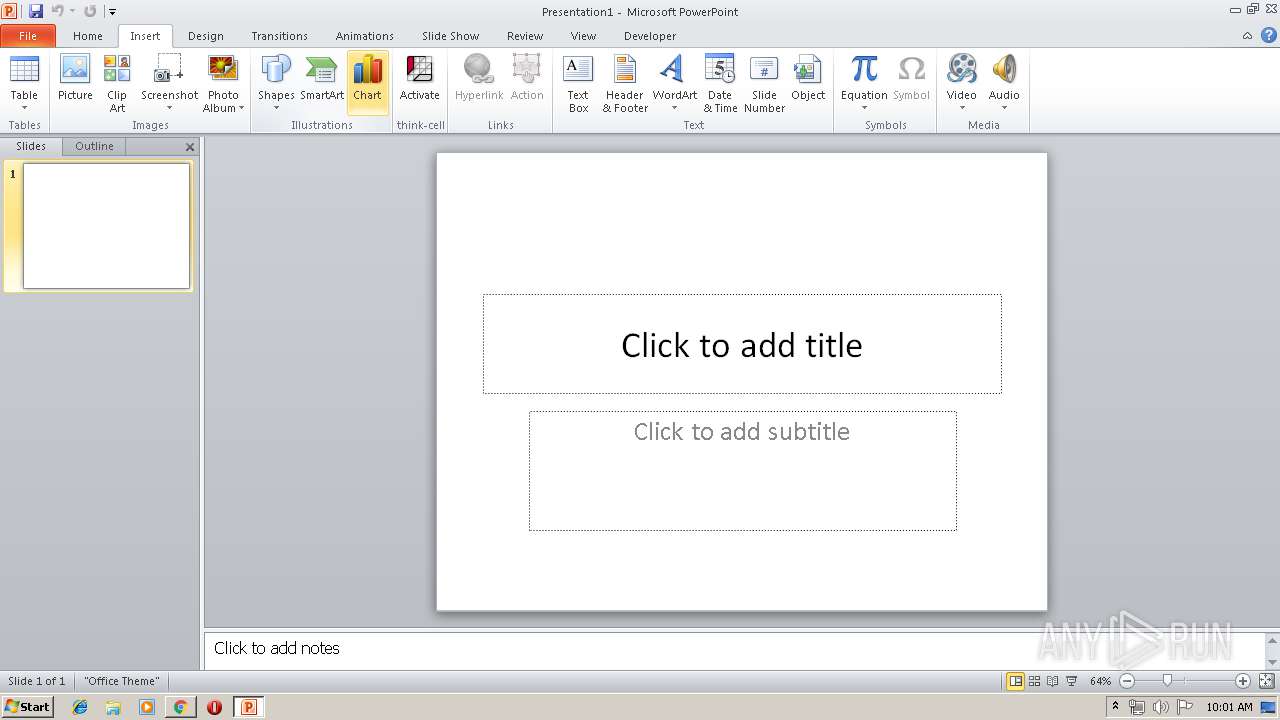This screenshot has height=720, width=1280.
Task: Click to add notes area
Action: tap(735, 649)
